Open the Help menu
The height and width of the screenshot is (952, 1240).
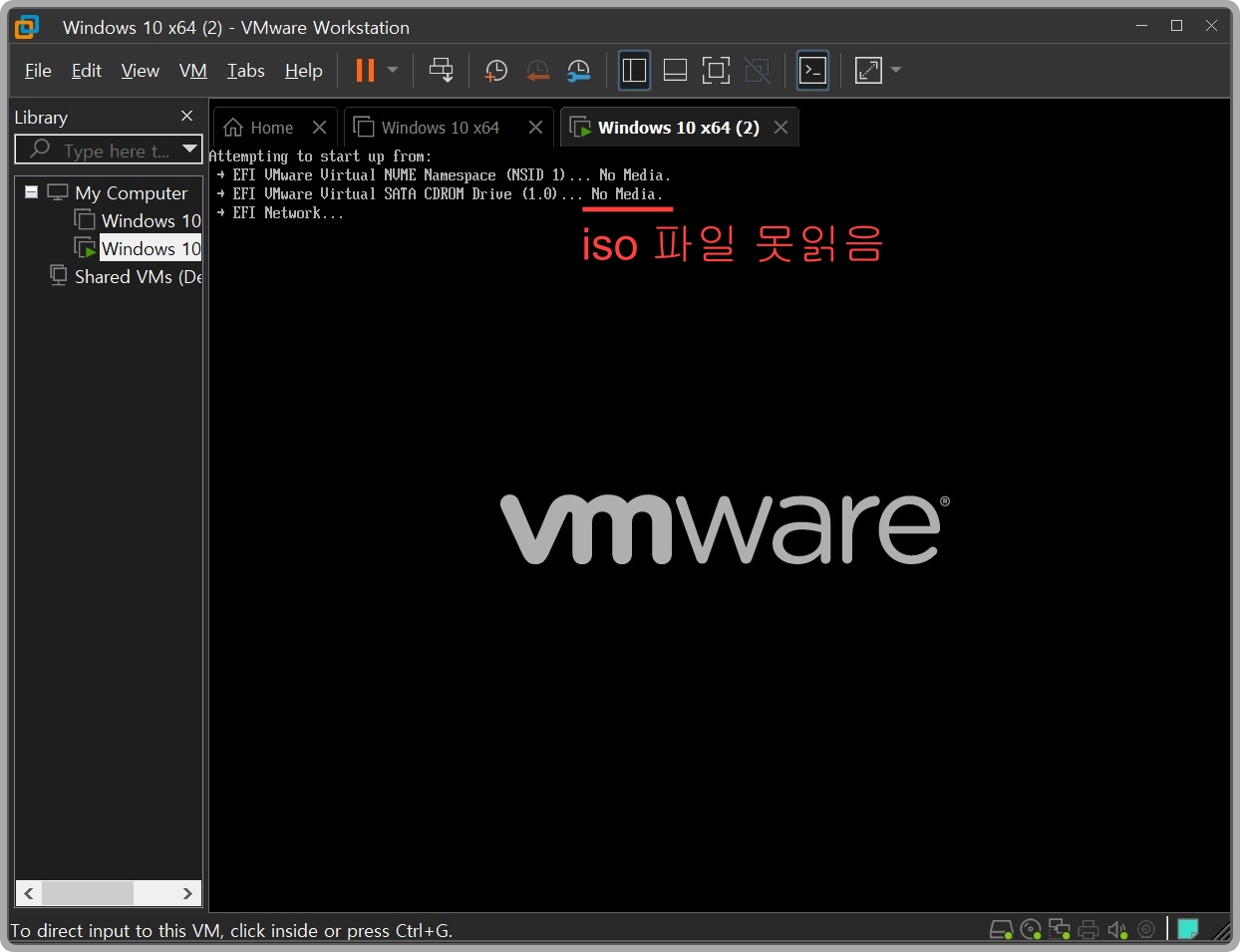[303, 71]
